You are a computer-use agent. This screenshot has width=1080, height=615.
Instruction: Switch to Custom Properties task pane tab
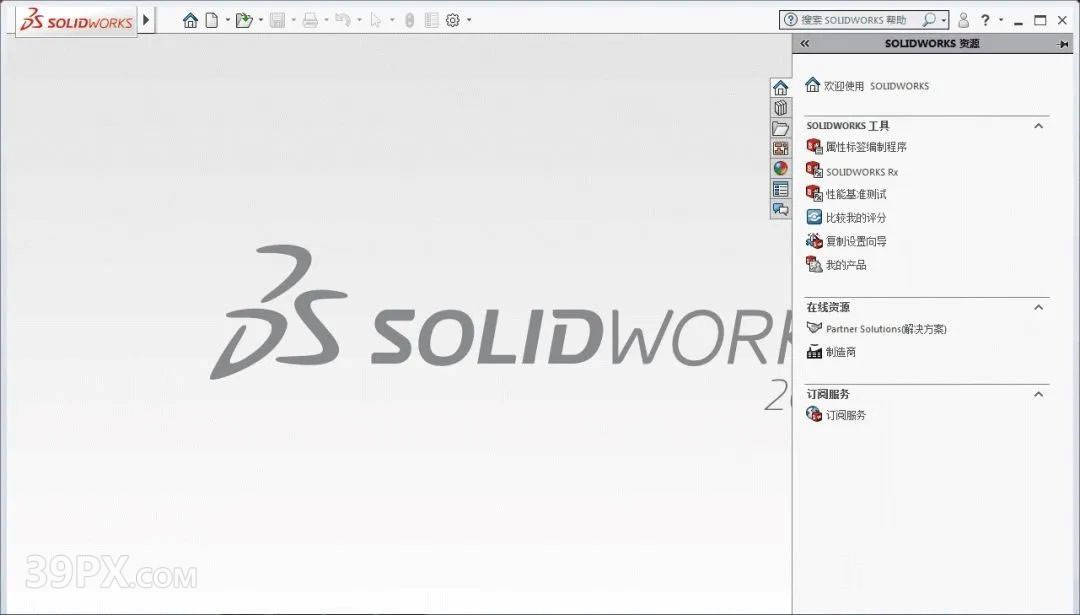coord(781,189)
